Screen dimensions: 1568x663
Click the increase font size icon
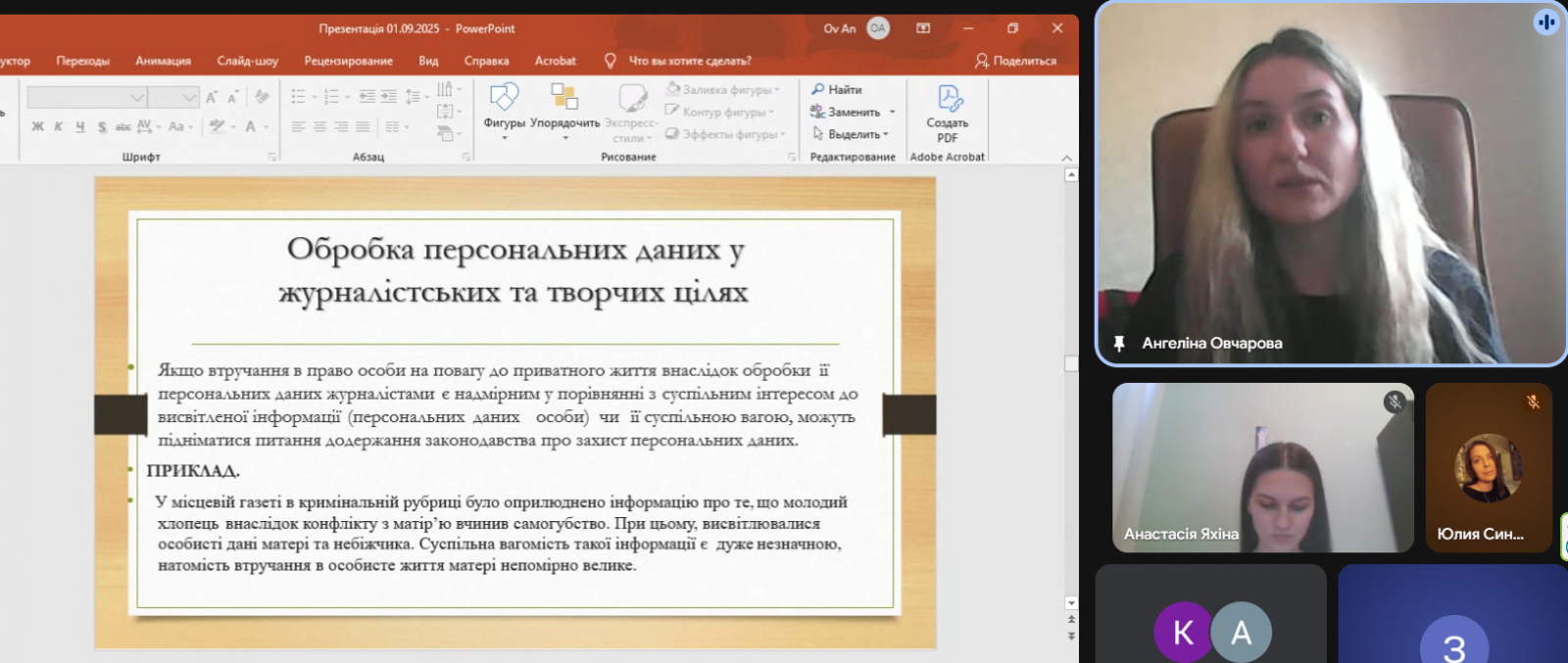pyautogui.click(x=212, y=97)
